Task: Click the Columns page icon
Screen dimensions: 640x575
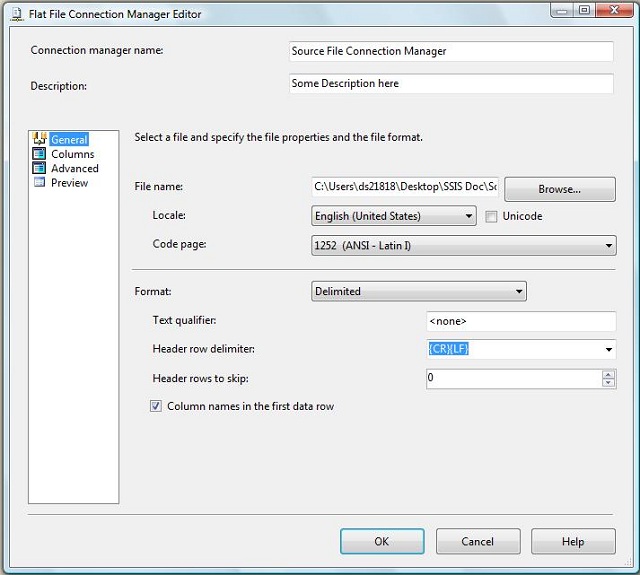Action: coord(40,154)
